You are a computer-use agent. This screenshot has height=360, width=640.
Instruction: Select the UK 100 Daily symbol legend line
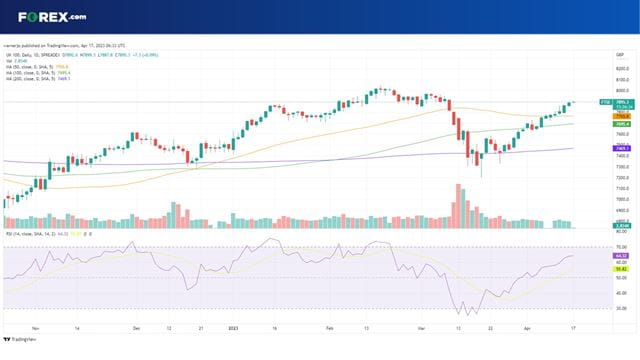click(82, 55)
